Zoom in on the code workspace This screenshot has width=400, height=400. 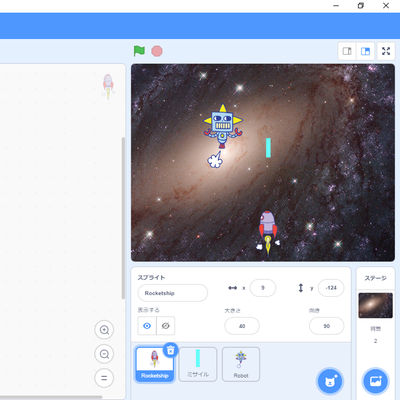pos(104,330)
